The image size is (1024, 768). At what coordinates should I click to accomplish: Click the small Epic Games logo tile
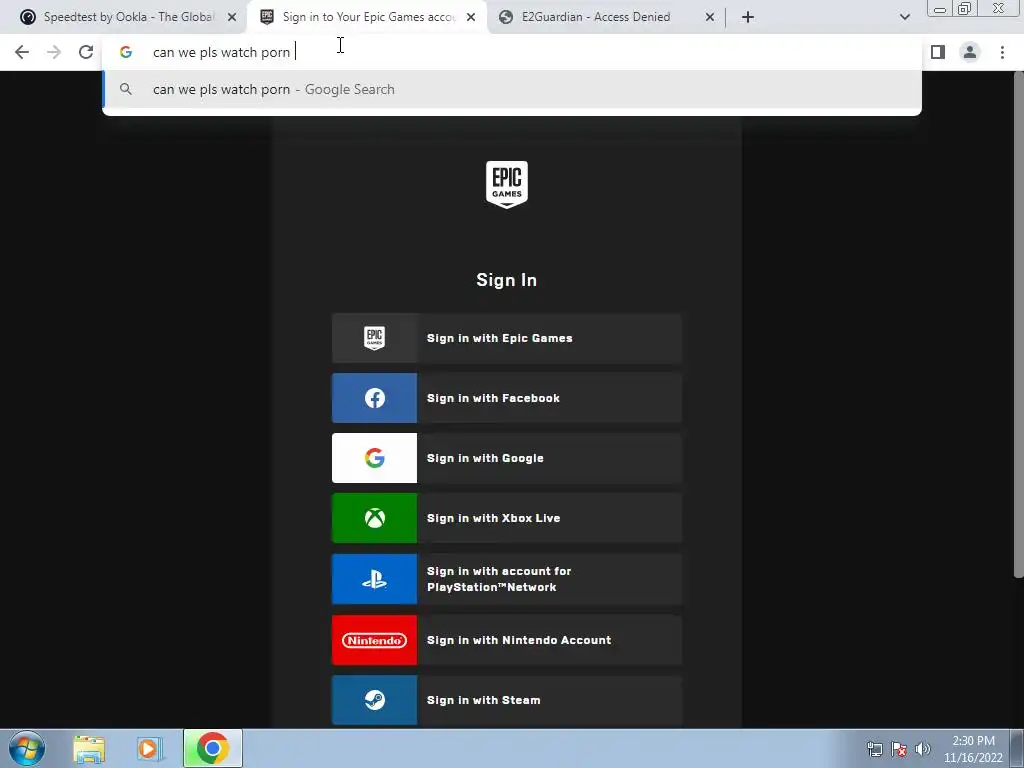point(374,338)
